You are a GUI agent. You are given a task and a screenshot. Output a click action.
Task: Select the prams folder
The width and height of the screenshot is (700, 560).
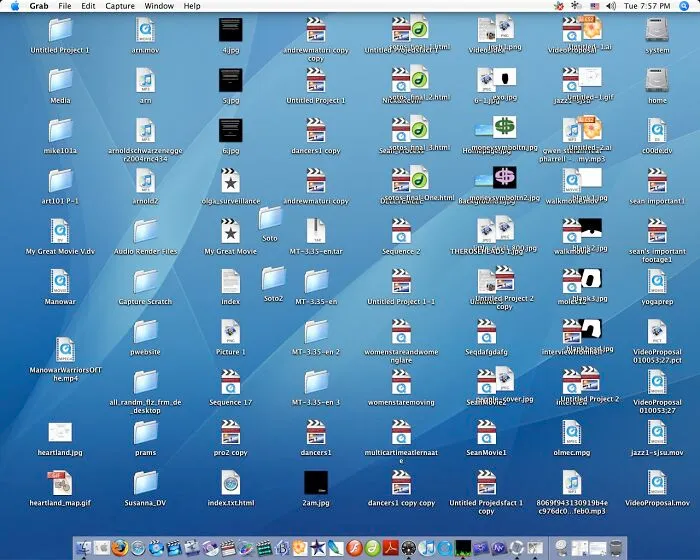tap(146, 432)
